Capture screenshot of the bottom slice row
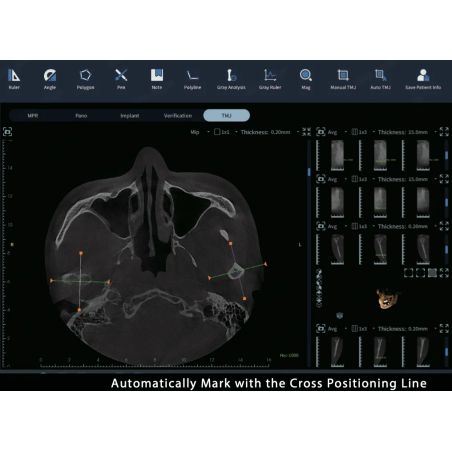Screen dimensions: 452x452 (321, 329)
